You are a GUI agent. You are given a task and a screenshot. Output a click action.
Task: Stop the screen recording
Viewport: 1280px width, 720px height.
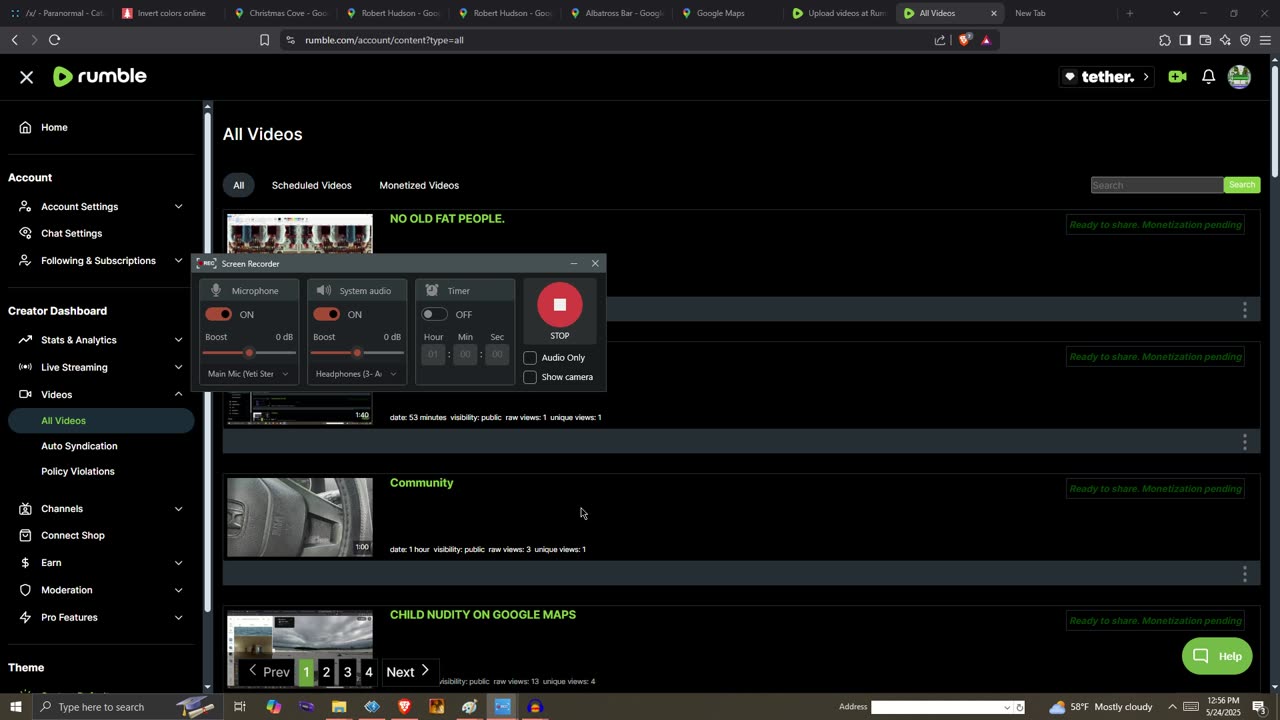(559, 305)
